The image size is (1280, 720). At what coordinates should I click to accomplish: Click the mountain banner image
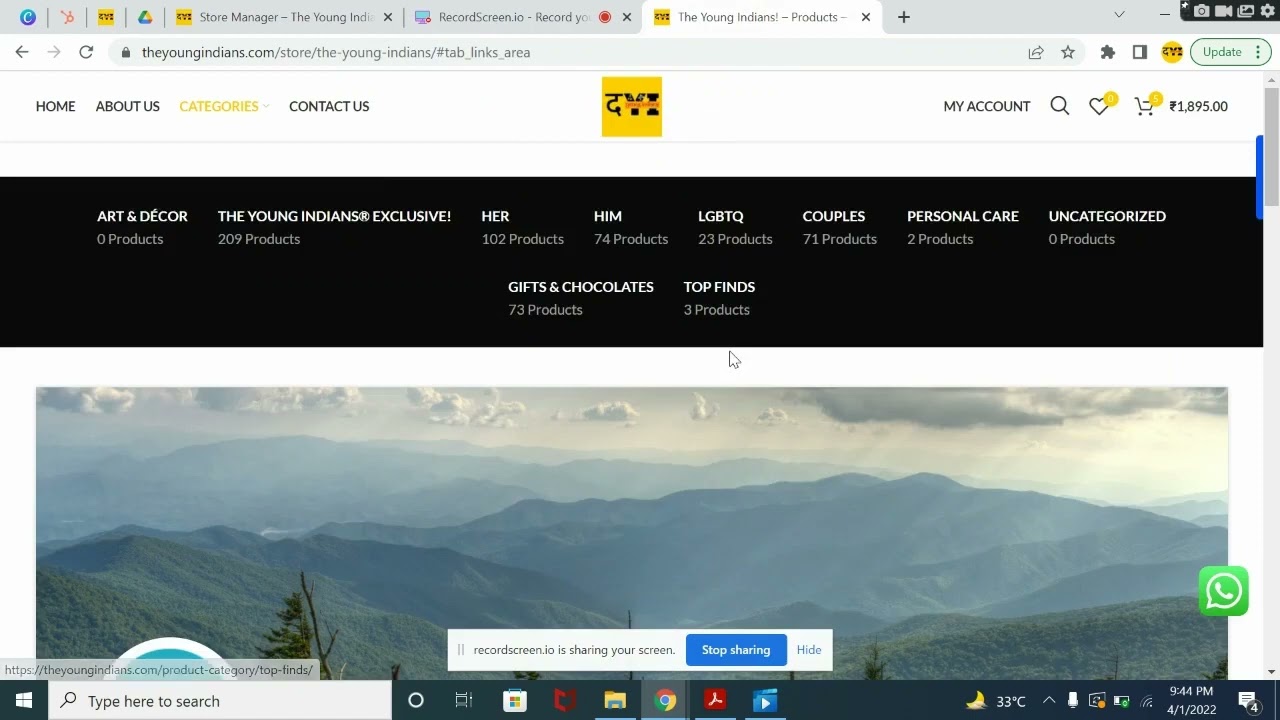632,534
